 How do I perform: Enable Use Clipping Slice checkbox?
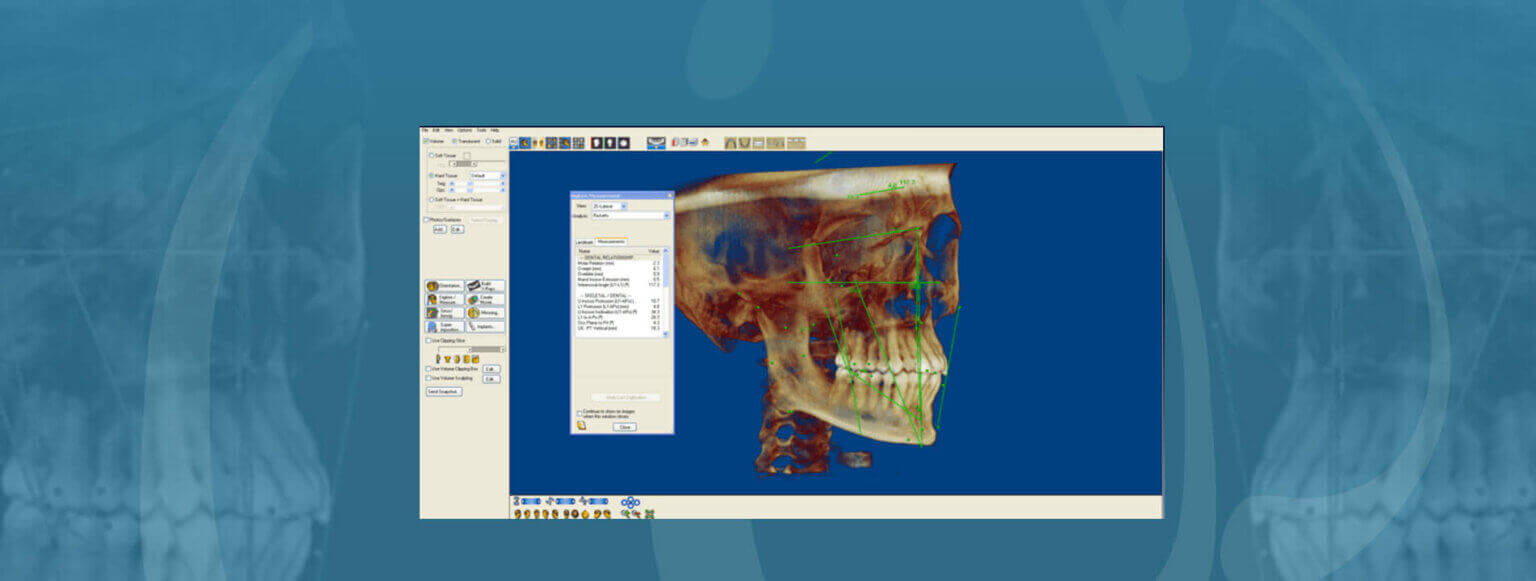point(429,340)
